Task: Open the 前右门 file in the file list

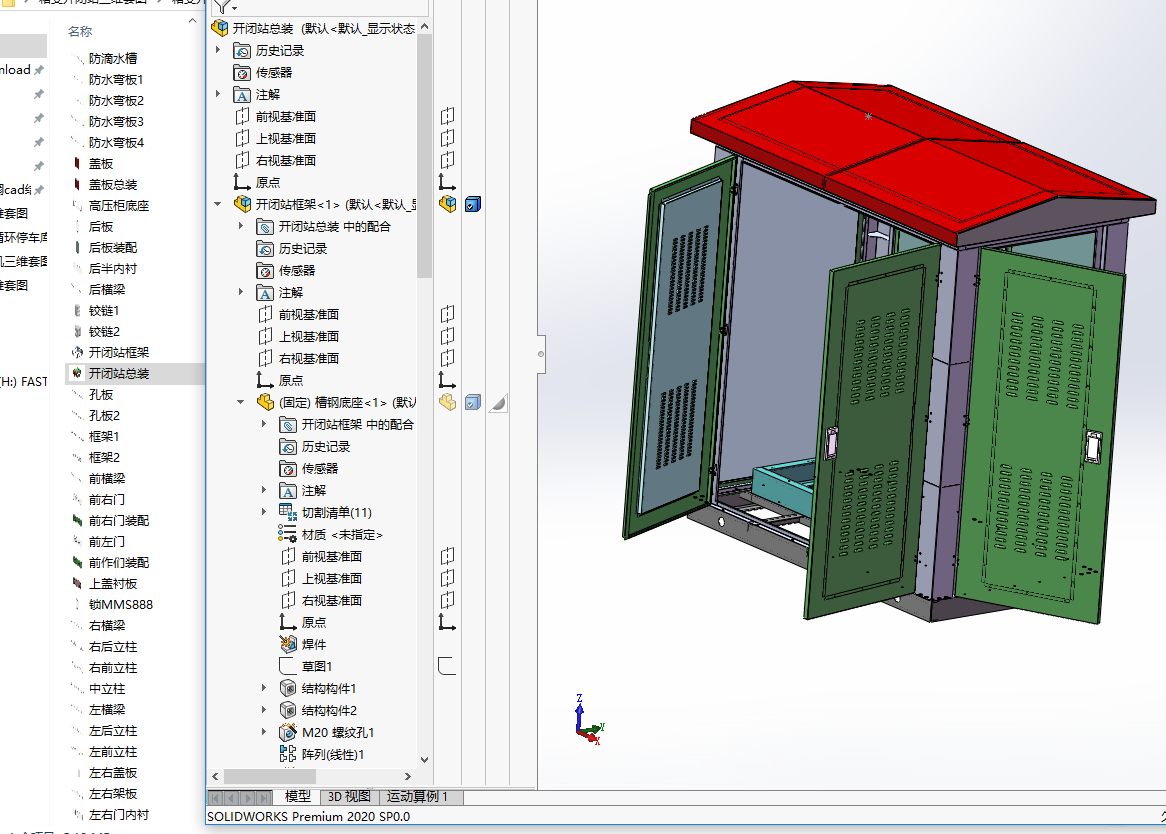Action: tap(106, 499)
